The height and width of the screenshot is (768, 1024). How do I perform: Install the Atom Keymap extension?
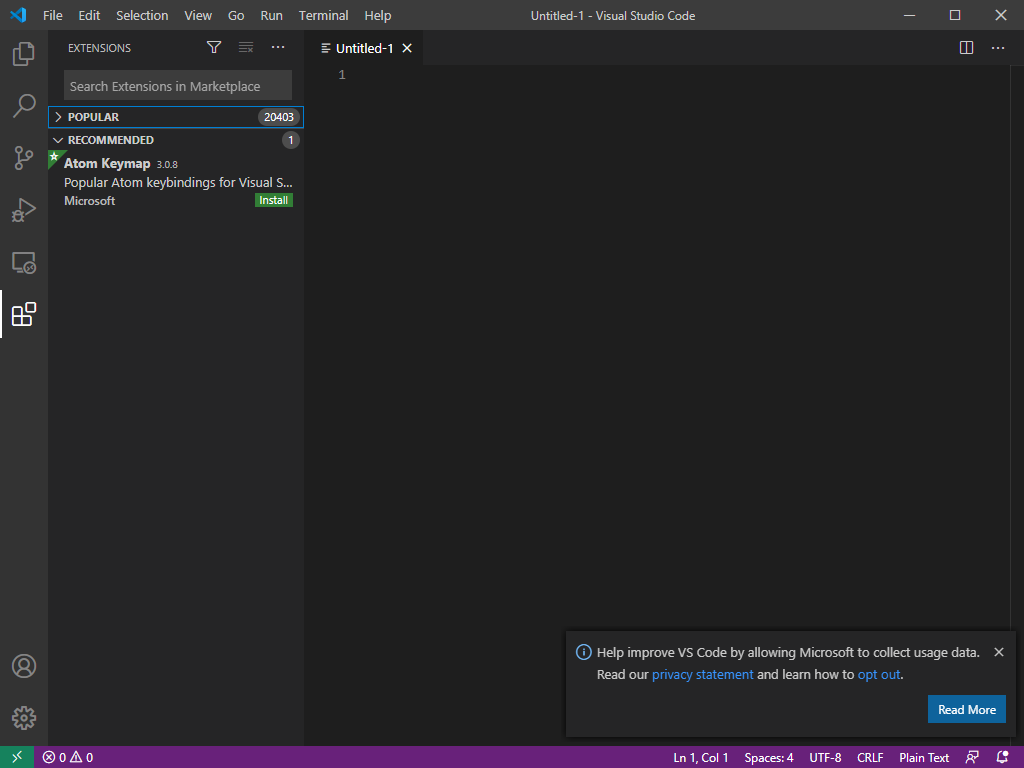pyautogui.click(x=274, y=200)
